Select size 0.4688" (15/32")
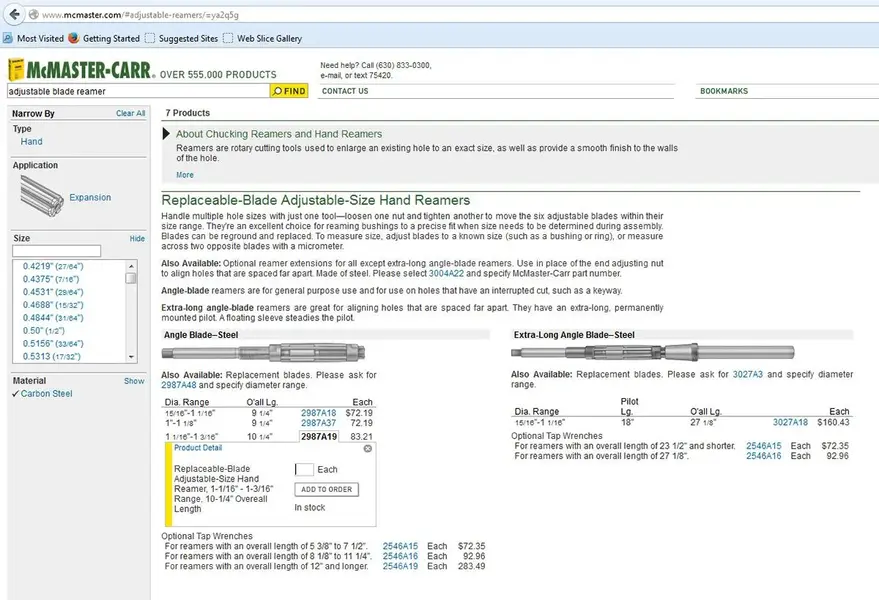The image size is (879, 600). (53, 305)
